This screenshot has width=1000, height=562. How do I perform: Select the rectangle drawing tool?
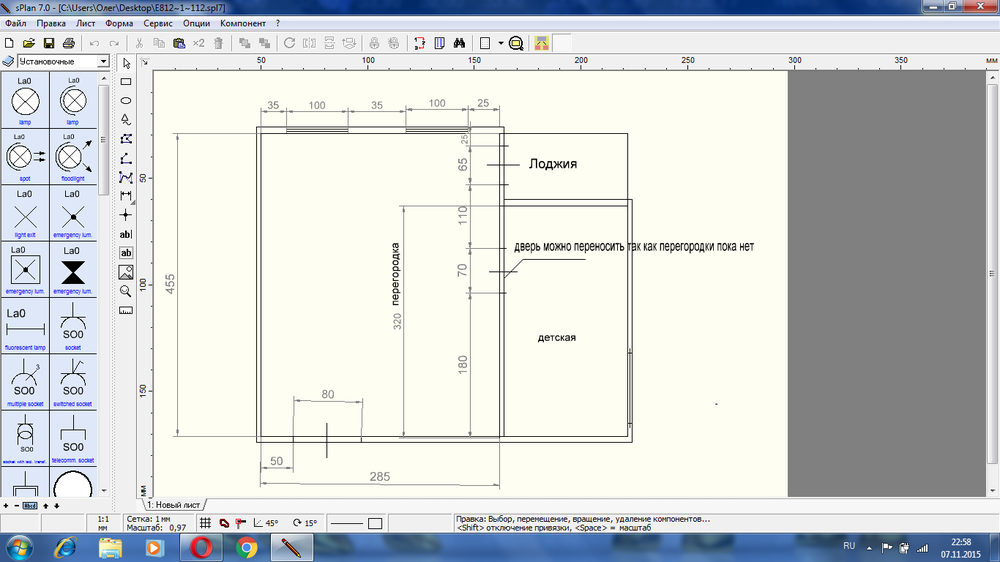126,82
